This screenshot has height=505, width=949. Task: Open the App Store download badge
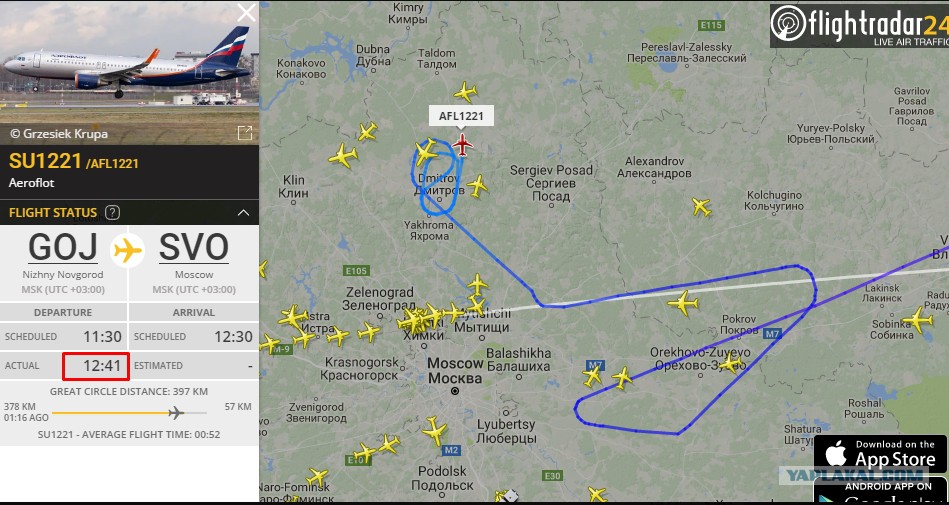(880, 454)
